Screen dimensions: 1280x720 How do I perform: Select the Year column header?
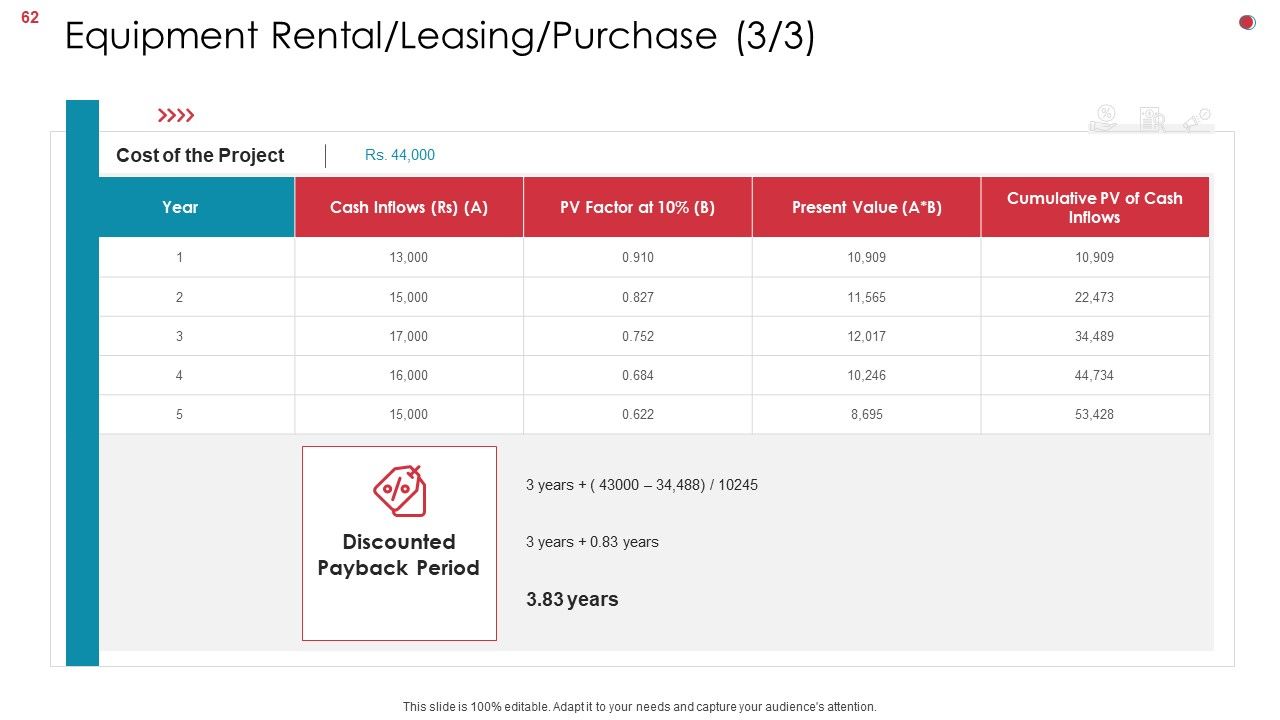[181, 207]
